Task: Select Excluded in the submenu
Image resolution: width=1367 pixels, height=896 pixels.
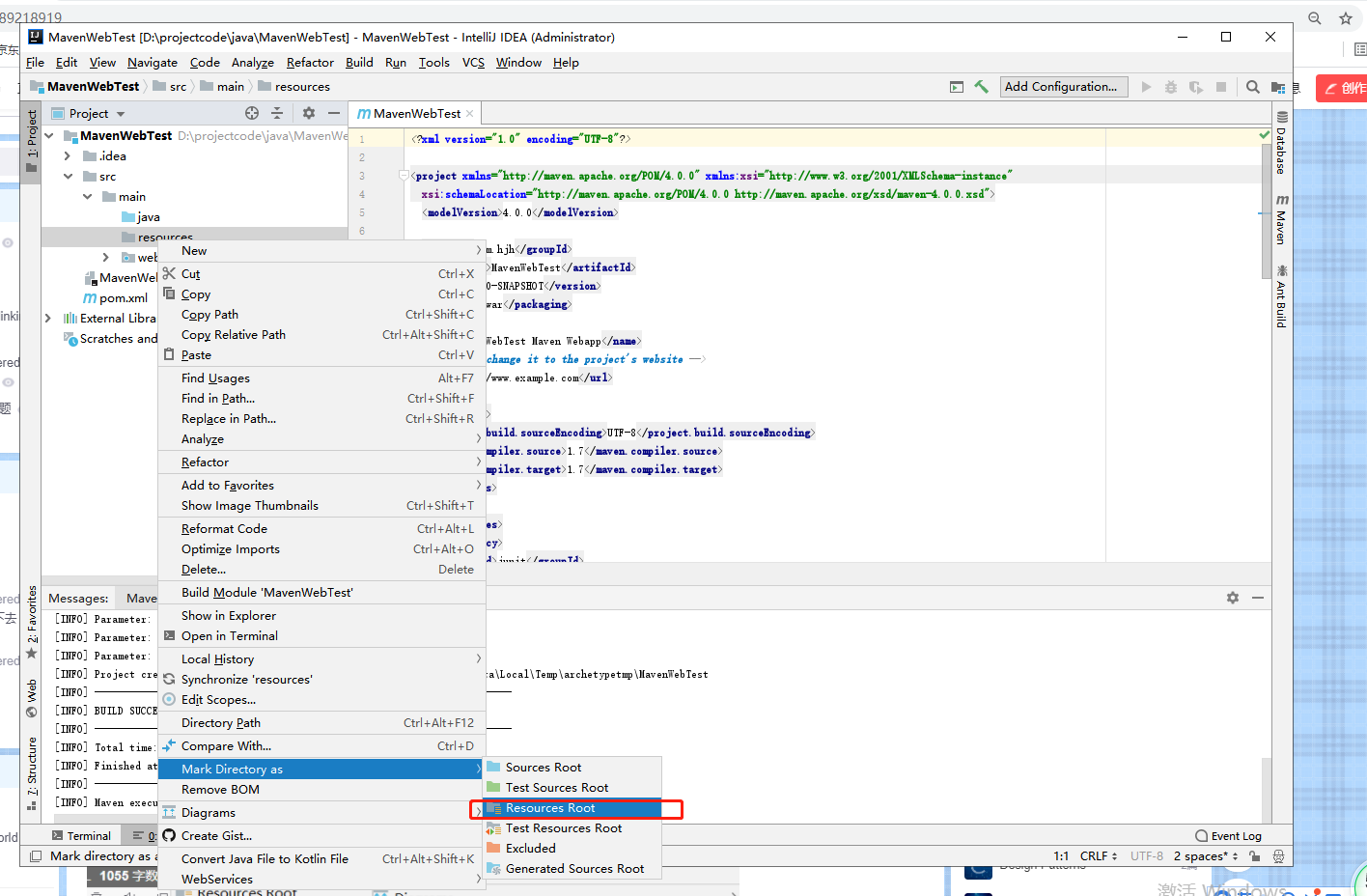Action: point(572,849)
